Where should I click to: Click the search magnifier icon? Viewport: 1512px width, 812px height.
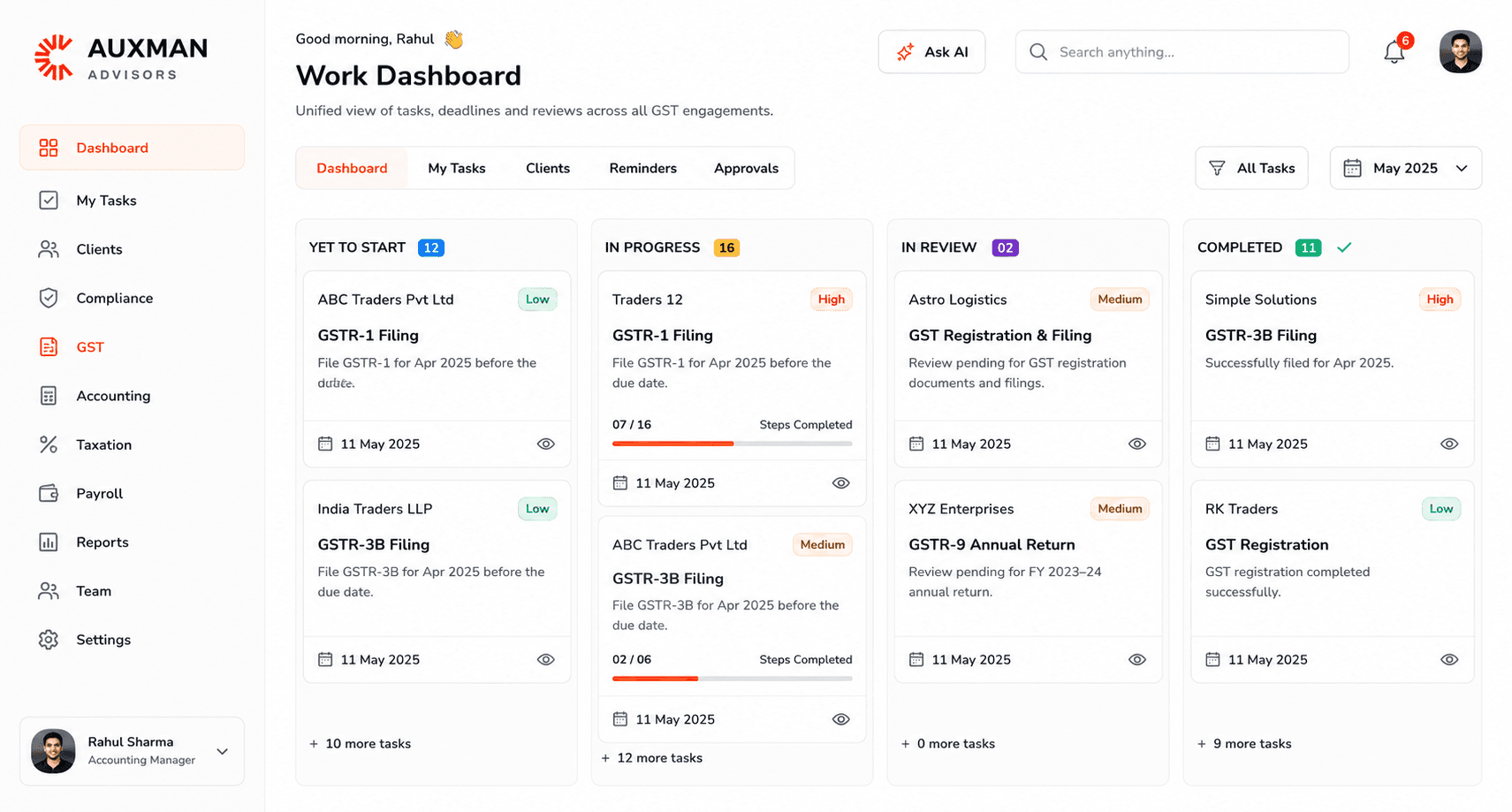(1038, 52)
